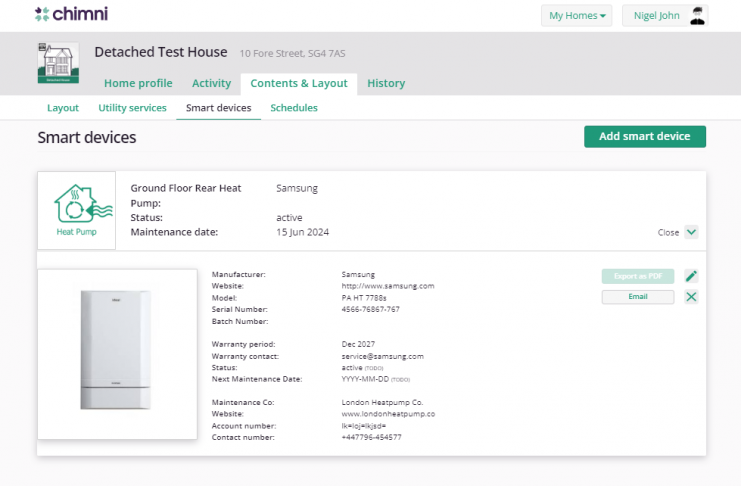
Task: Switch to the Schedules sub-tab
Action: [294, 108]
